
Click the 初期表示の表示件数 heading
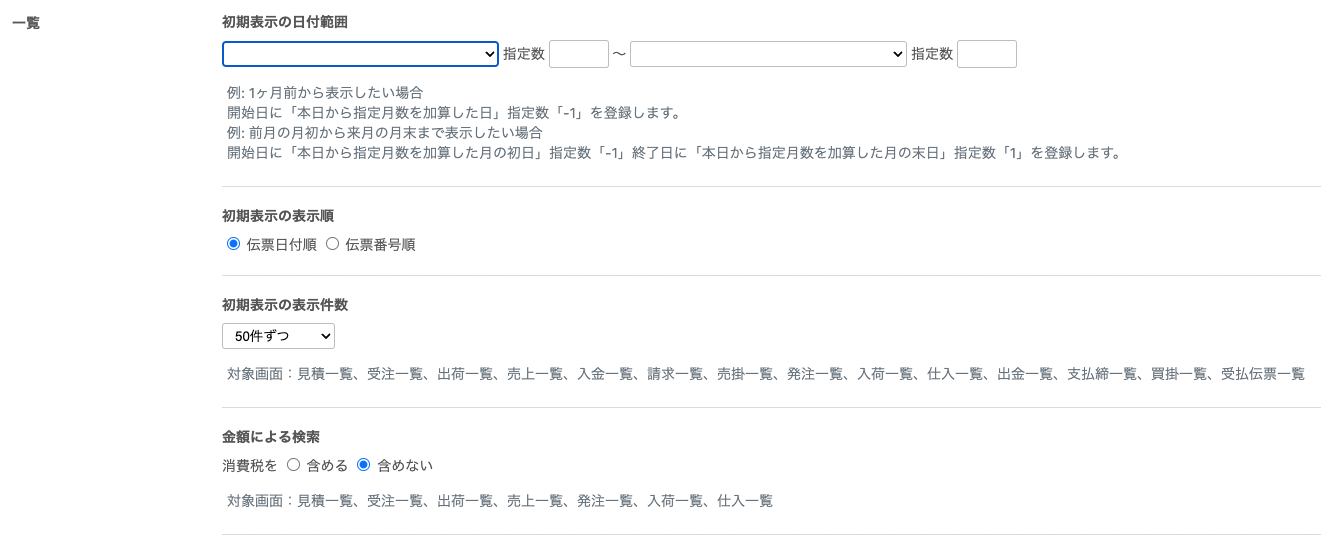pyautogui.click(x=285, y=305)
